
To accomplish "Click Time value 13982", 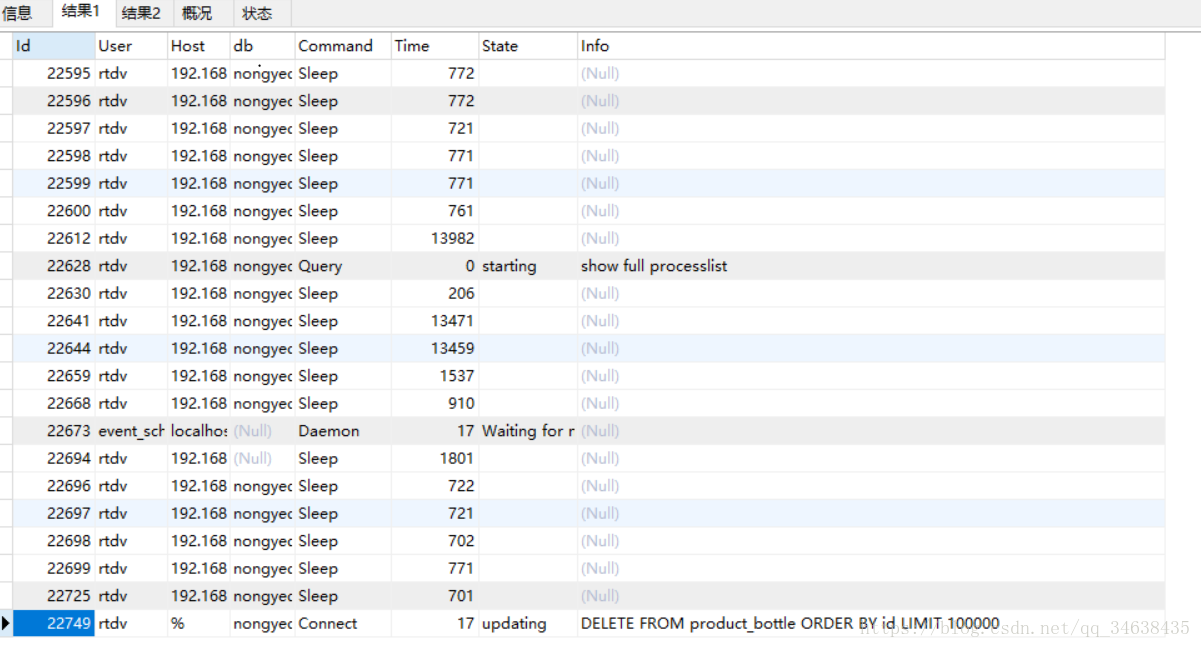I will point(435,238).
